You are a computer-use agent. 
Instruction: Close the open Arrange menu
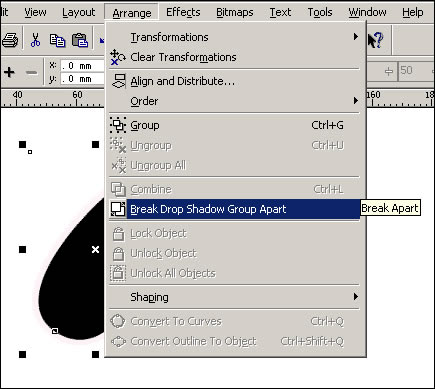click(x=132, y=13)
